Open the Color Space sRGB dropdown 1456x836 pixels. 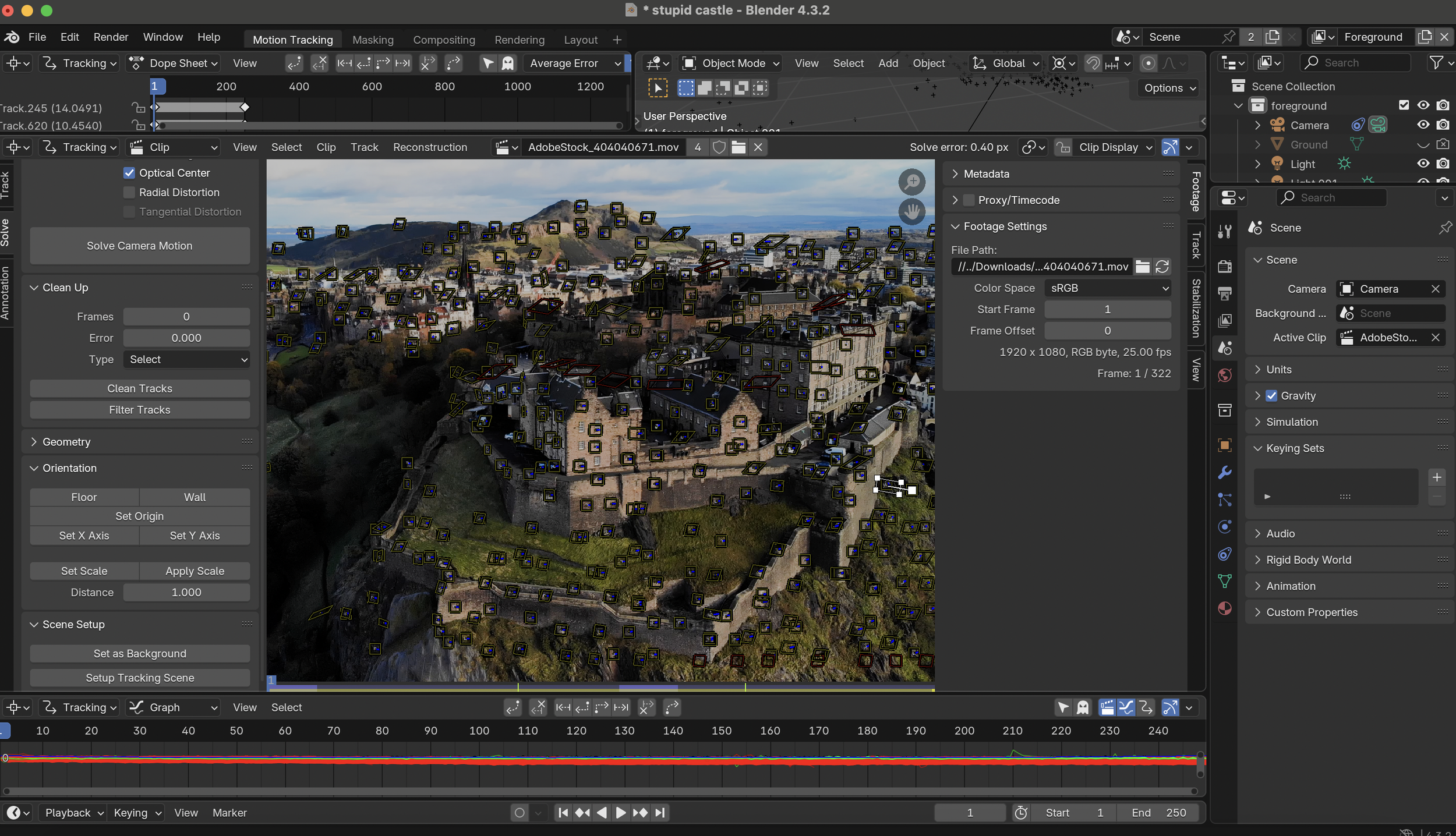click(1107, 288)
